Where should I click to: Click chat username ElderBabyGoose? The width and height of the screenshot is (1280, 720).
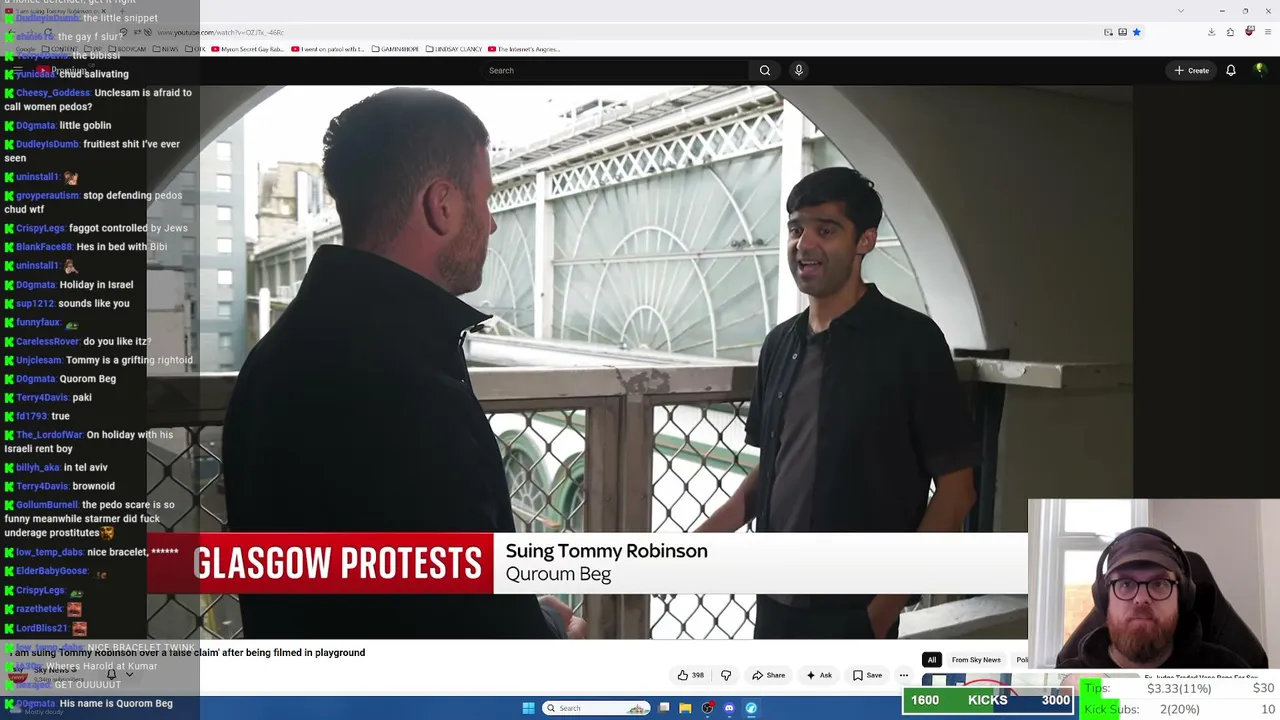pyautogui.click(x=52, y=571)
